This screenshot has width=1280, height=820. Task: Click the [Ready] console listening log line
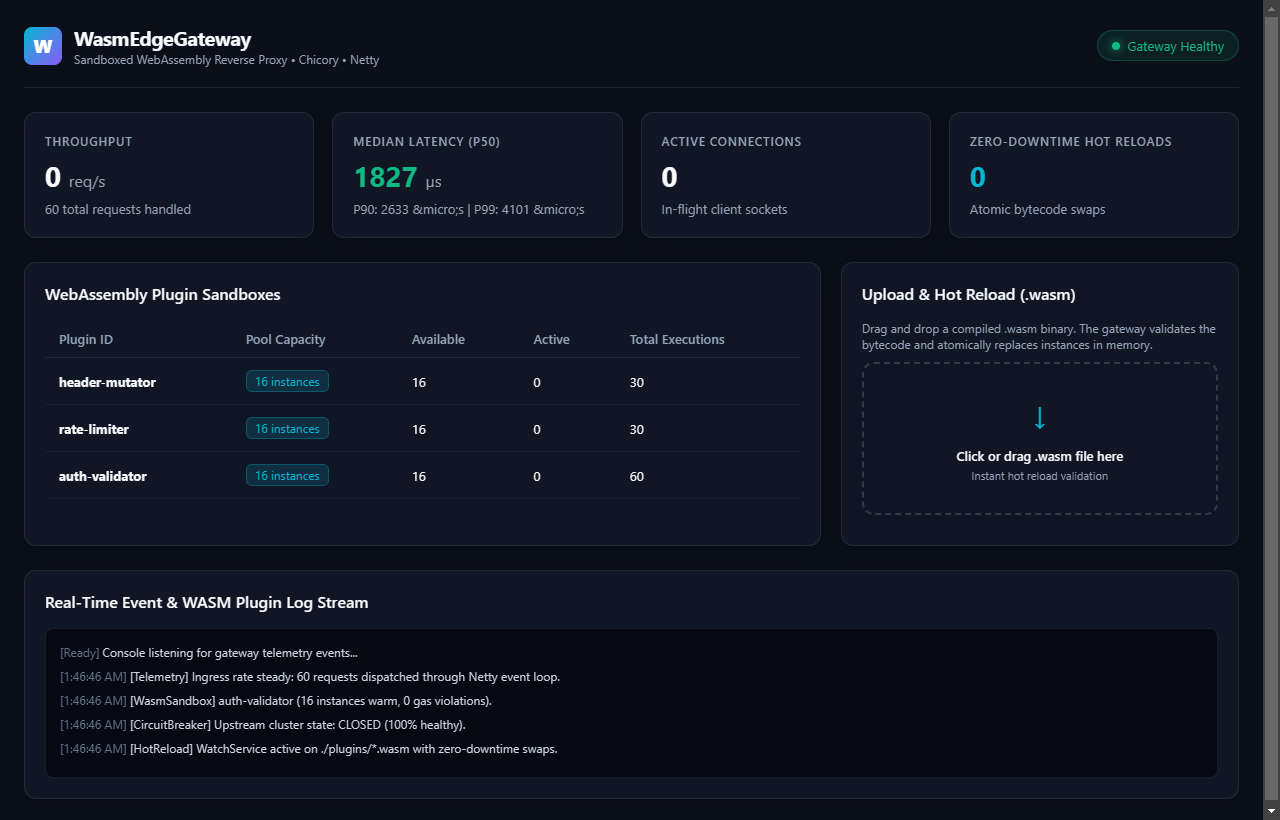click(209, 653)
